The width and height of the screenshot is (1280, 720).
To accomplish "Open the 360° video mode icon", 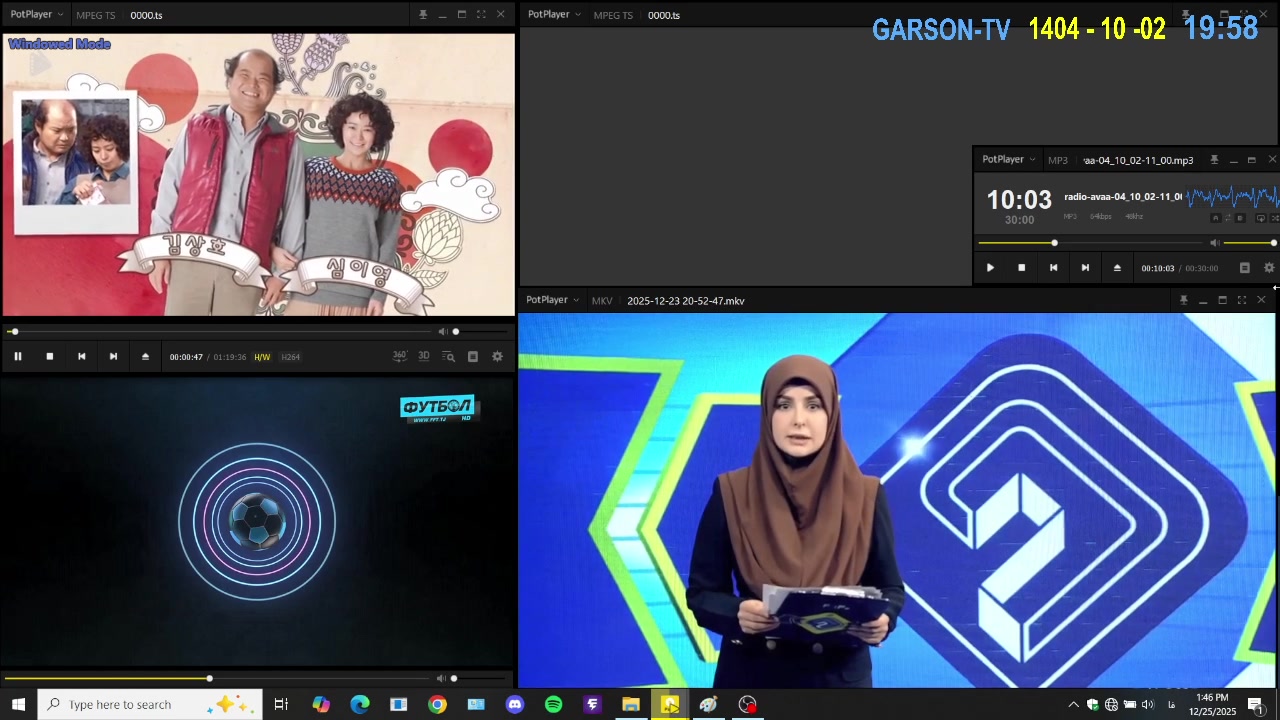I will click(x=400, y=356).
